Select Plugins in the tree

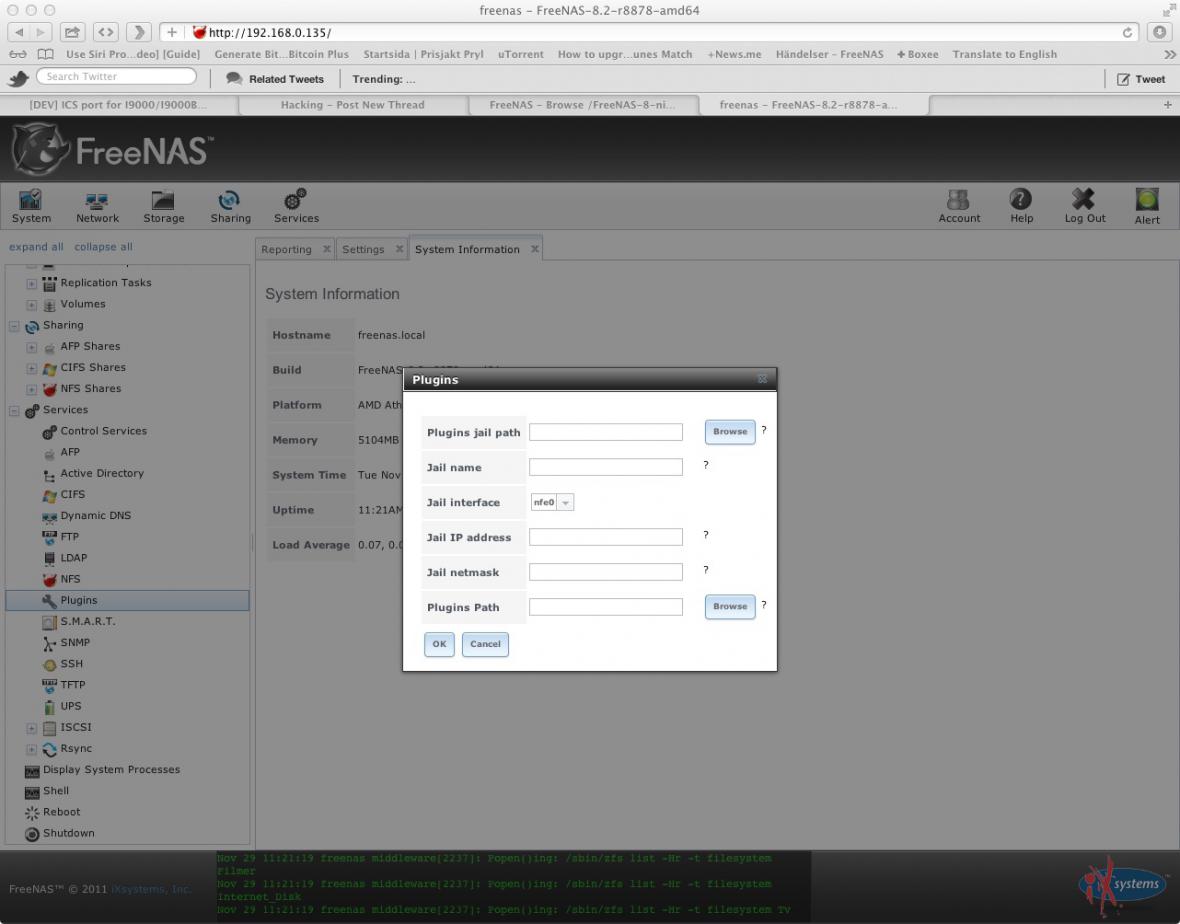click(x=127, y=600)
